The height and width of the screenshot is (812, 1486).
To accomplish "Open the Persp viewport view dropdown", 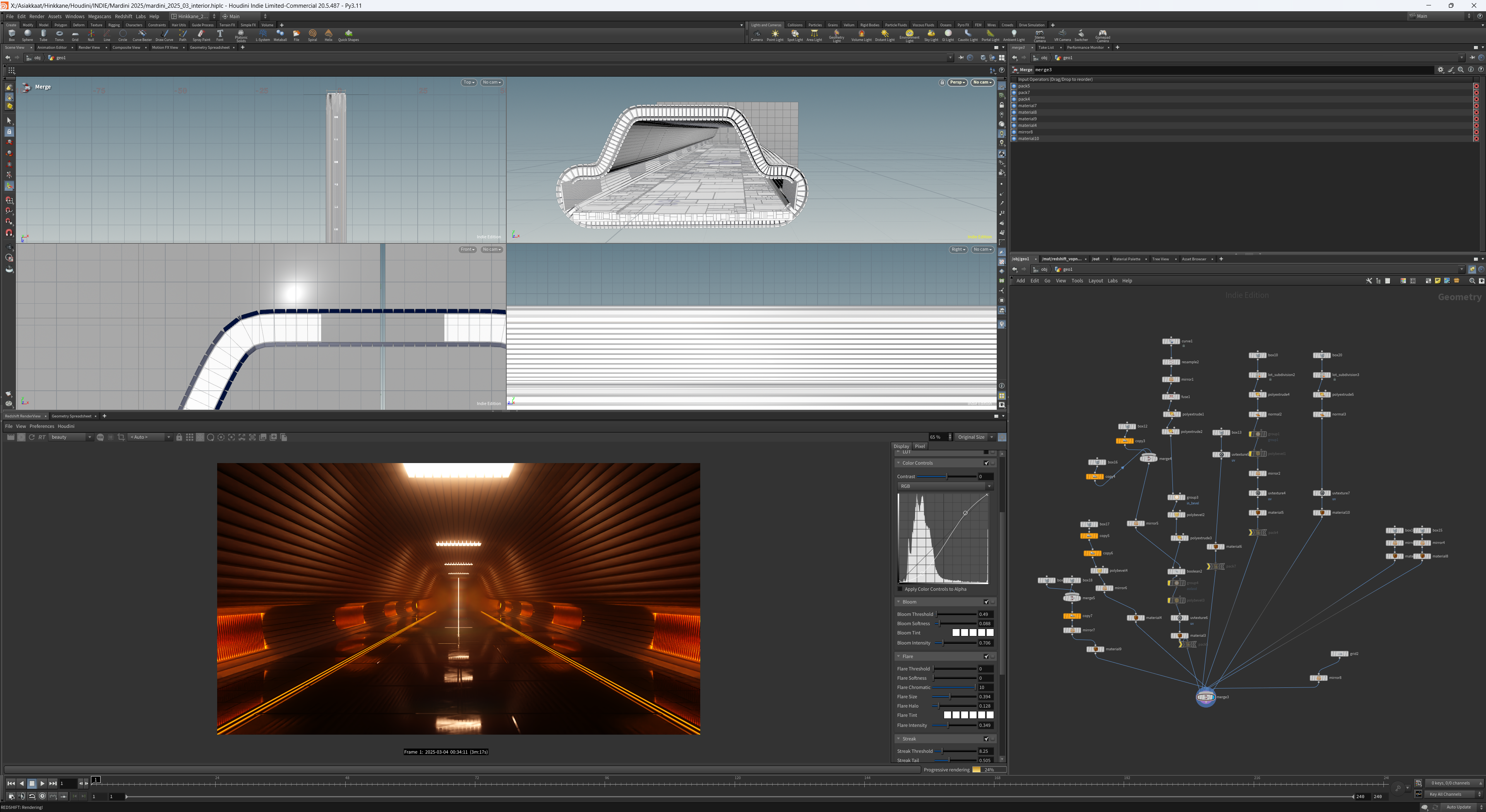I will [x=958, y=82].
